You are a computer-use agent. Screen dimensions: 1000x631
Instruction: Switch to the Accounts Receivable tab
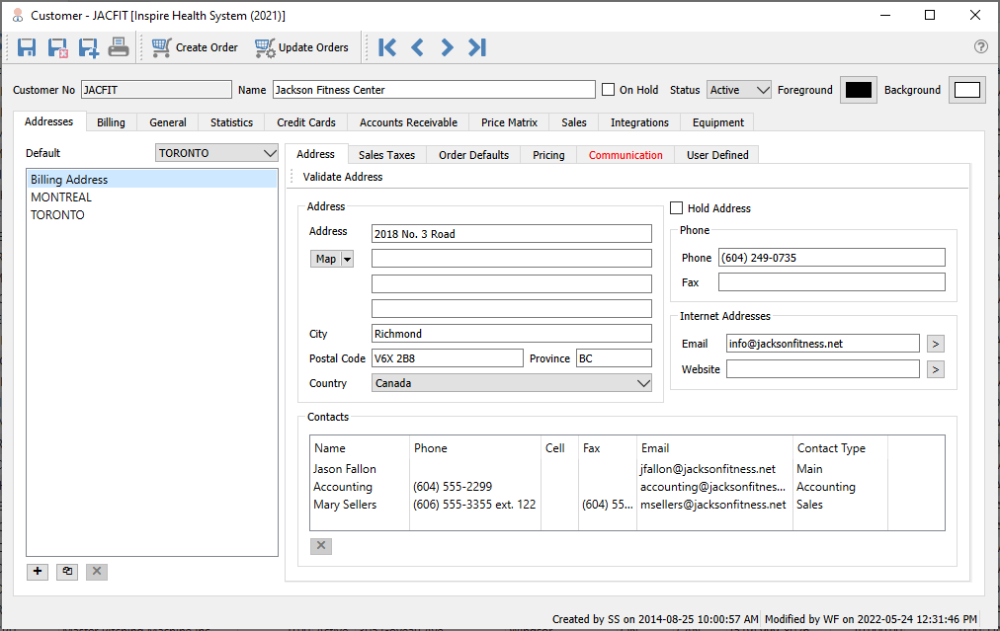(x=408, y=122)
